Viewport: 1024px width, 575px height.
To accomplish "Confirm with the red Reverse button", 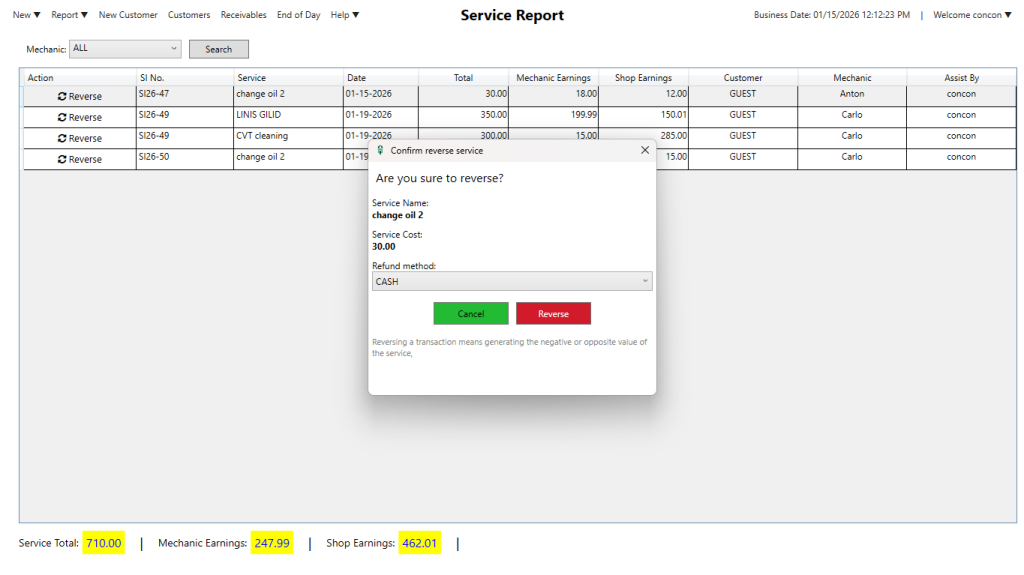I will click(553, 314).
